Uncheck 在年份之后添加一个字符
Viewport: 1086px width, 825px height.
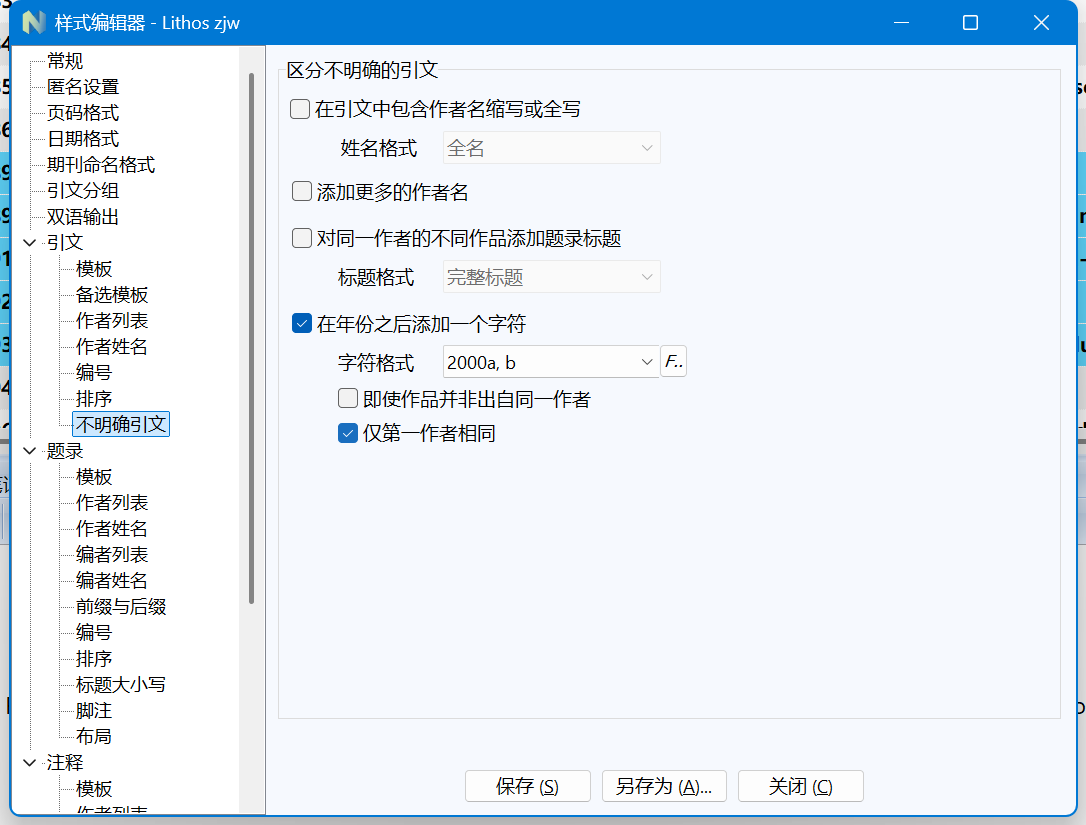coord(302,324)
